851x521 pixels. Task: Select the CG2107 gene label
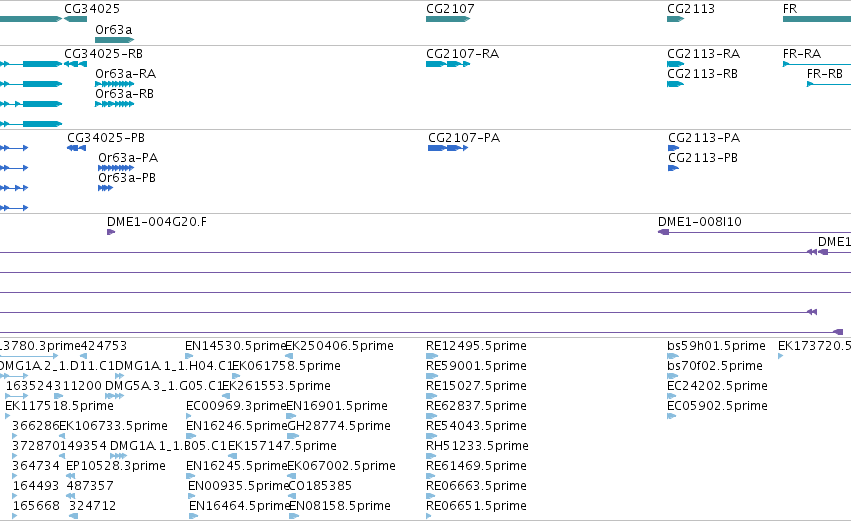coord(450,9)
